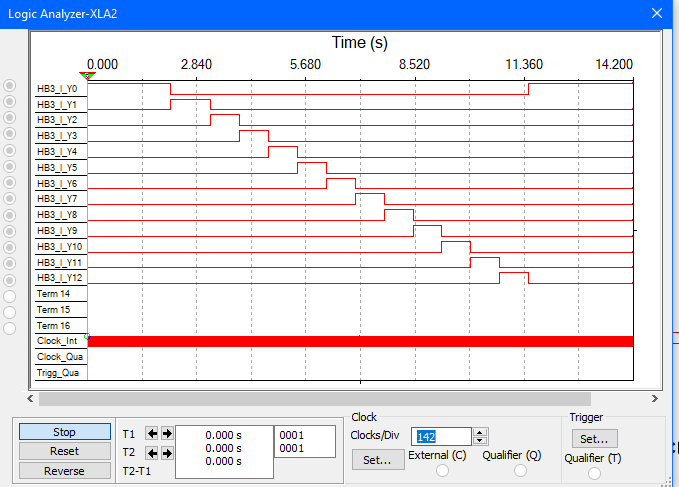Viewport: 679px width, 487px height.
Task: Close the Logic Analyzer-XLA2 window
Action: (x=657, y=13)
